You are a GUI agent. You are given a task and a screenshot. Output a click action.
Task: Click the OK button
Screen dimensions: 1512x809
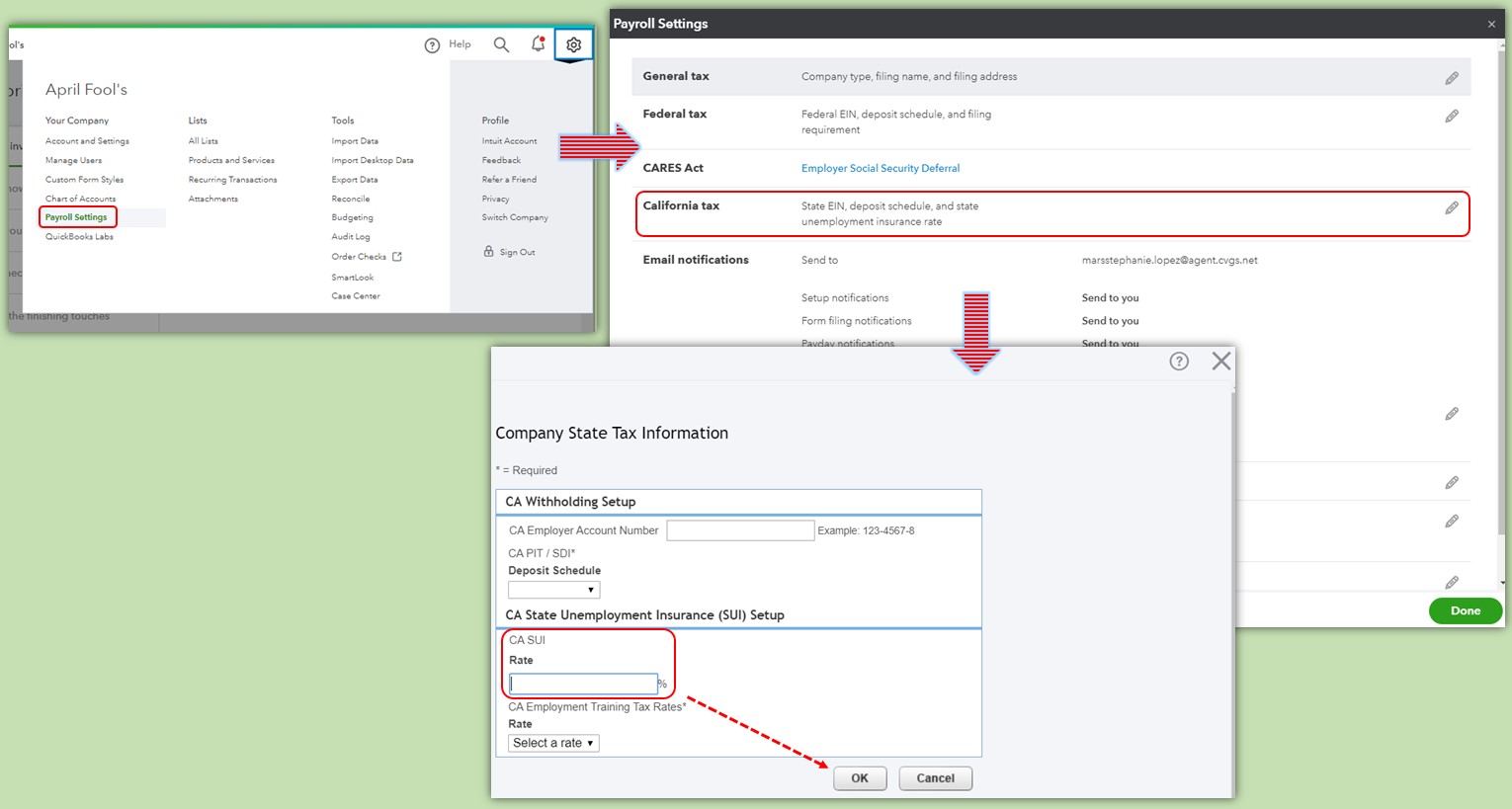(x=860, y=778)
